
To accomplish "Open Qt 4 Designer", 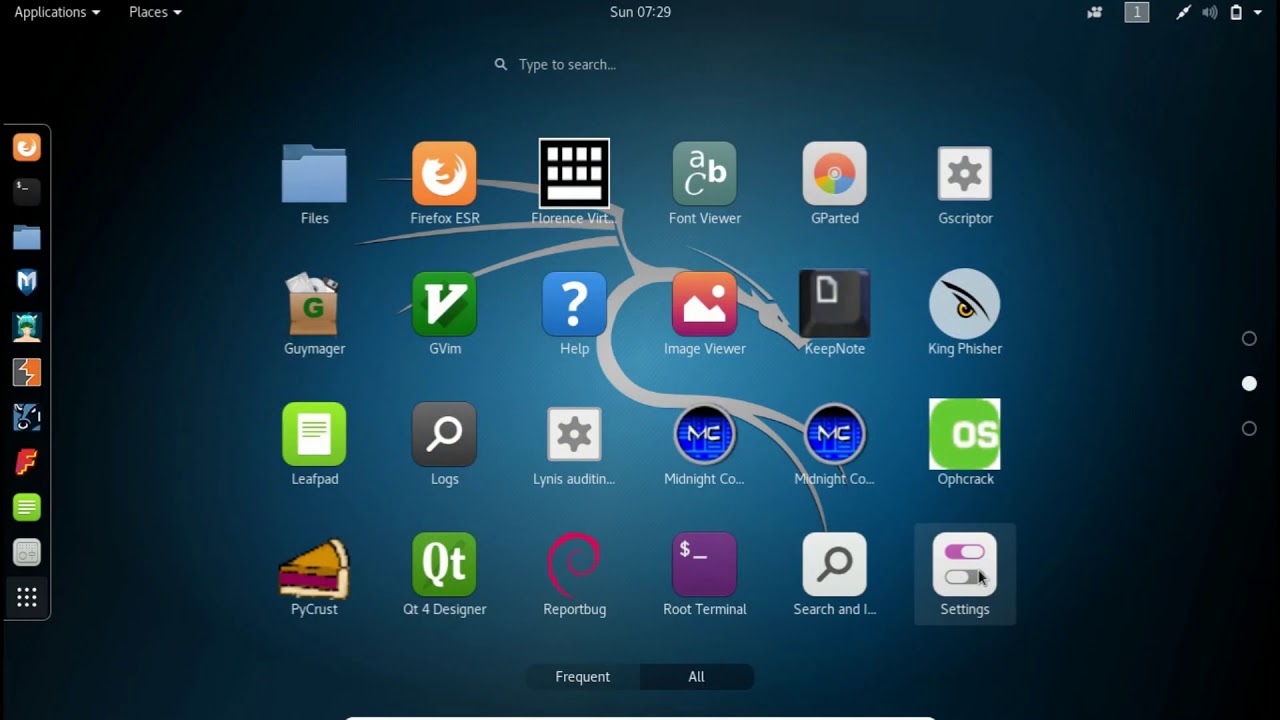I will tap(444, 574).
